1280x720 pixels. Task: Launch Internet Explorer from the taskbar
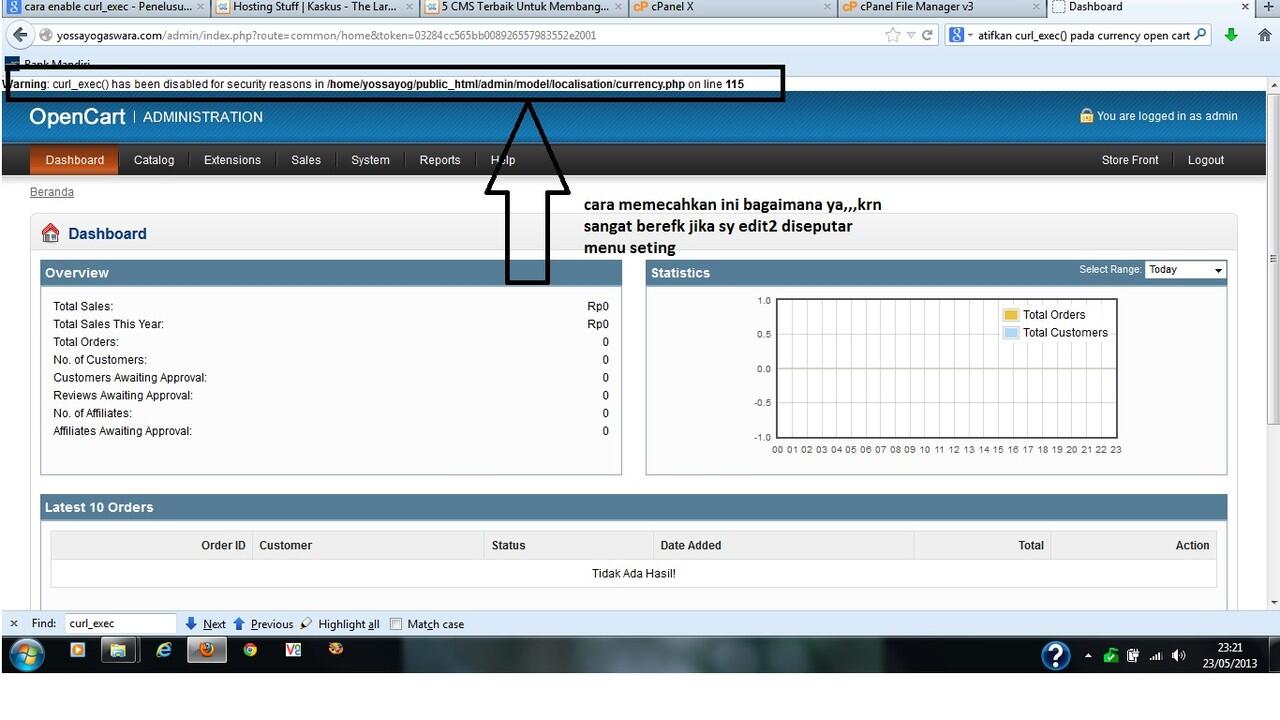(164, 650)
